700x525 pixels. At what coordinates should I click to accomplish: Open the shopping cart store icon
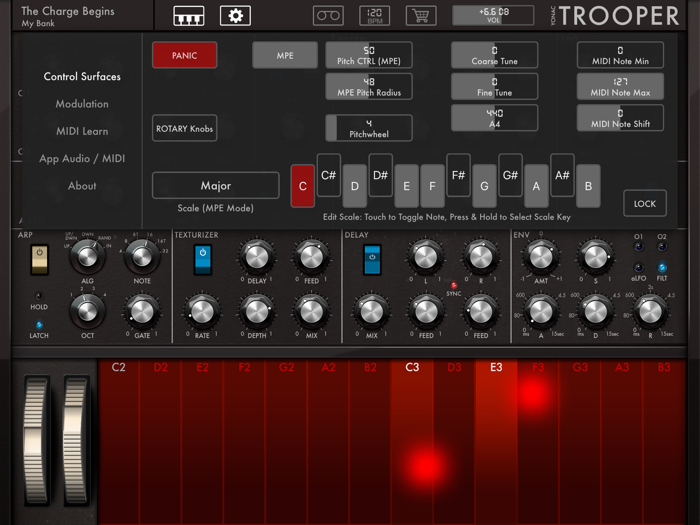point(421,16)
